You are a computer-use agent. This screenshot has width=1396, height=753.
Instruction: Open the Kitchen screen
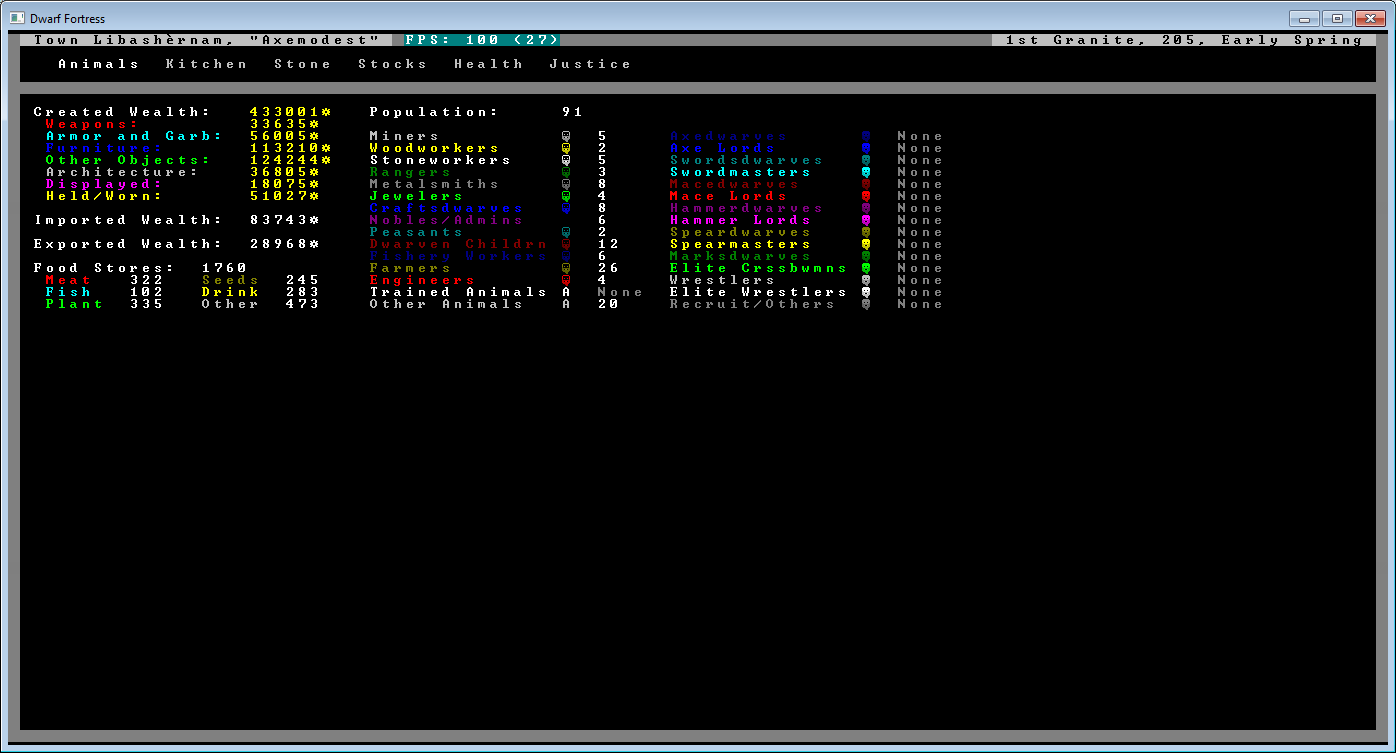click(x=207, y=64)
